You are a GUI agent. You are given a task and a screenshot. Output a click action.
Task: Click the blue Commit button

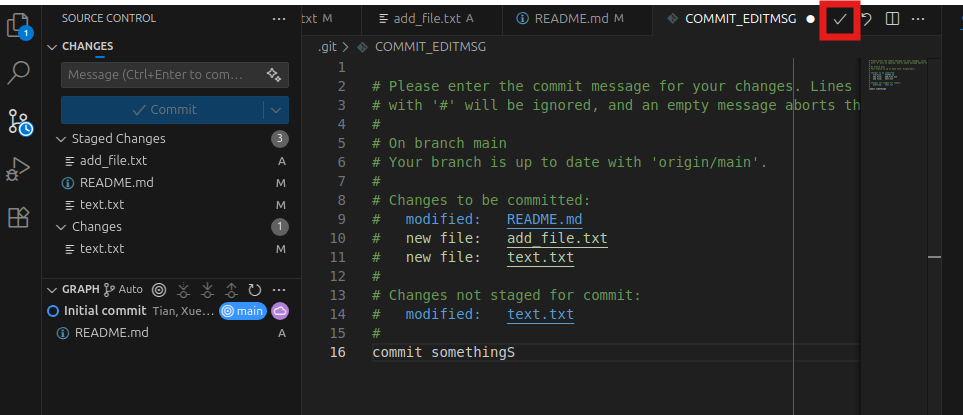pos(163,110)
